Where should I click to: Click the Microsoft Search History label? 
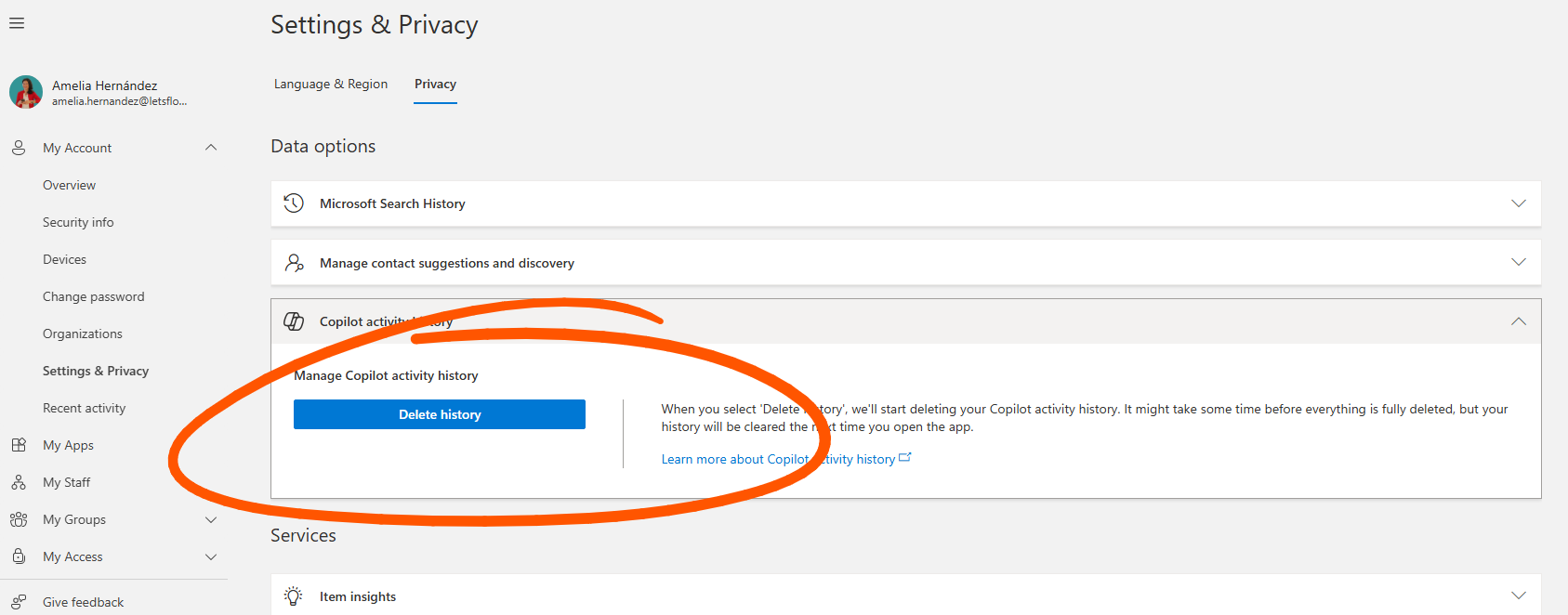(392, 203)
